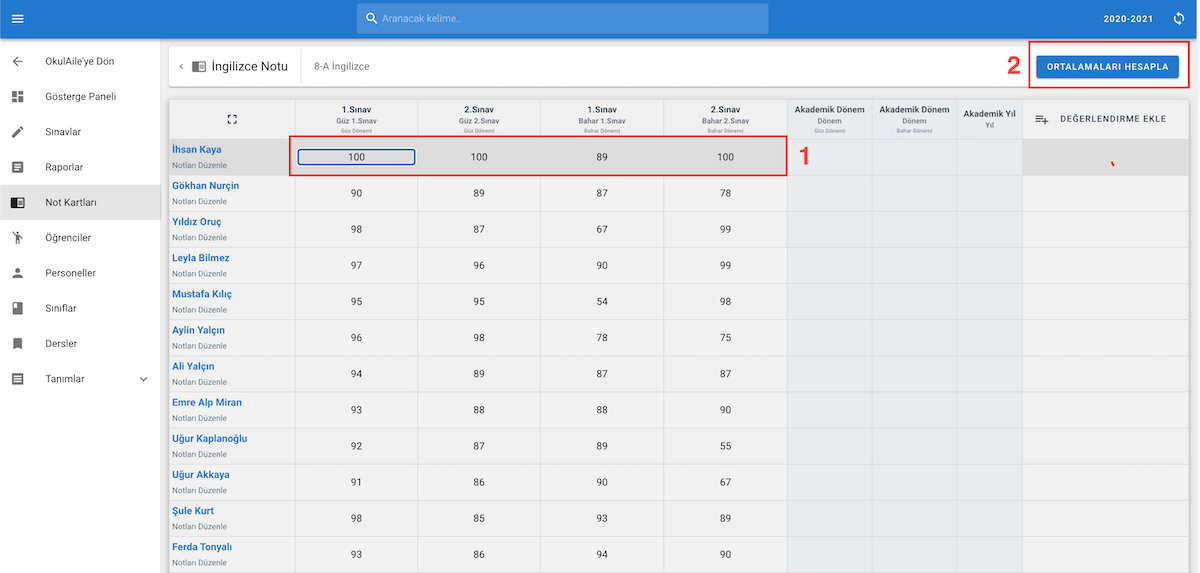Viewport: 1200px width, 573px height.
Task: Open Gösterge Paneli menu item
Action: tap(81, 97)
